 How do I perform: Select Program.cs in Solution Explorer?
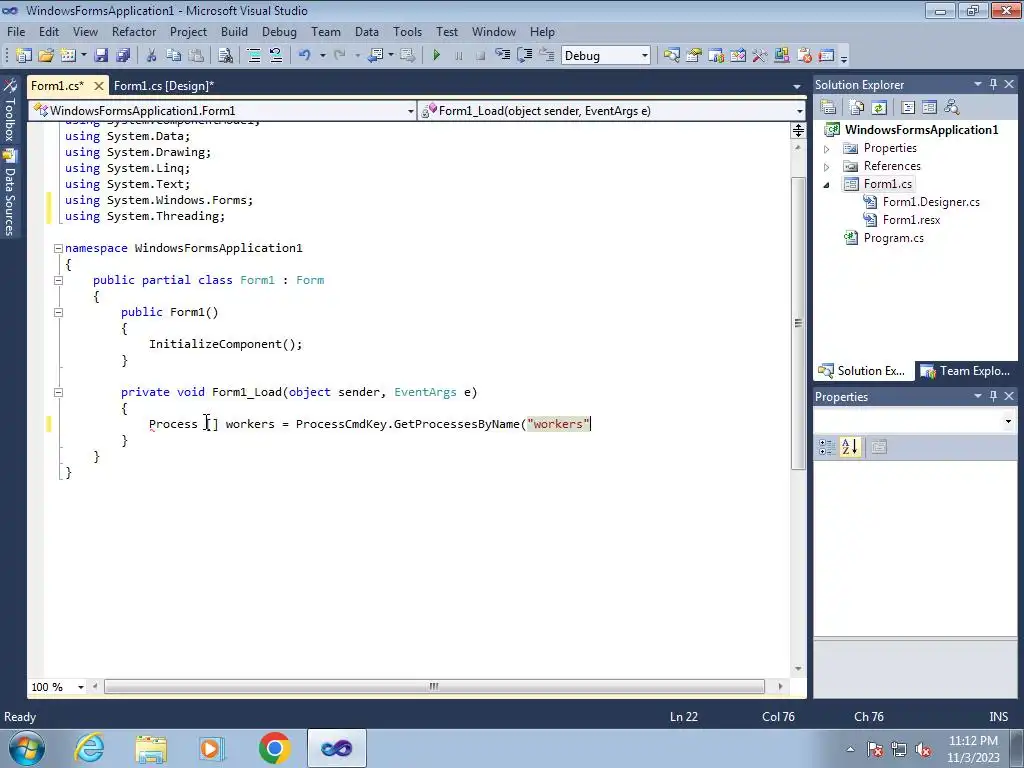coord(893,238)
